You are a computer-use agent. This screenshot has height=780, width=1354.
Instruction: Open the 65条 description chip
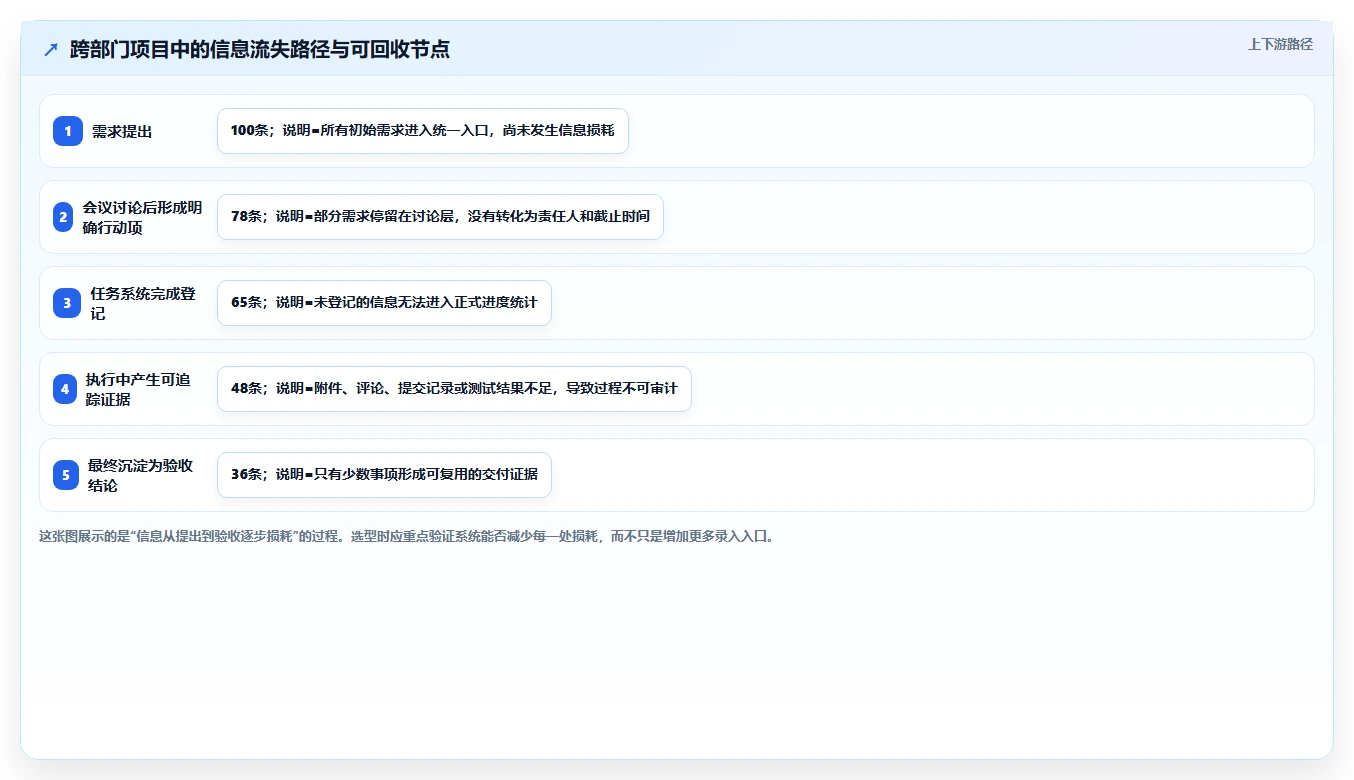click(x=384, y=303)
